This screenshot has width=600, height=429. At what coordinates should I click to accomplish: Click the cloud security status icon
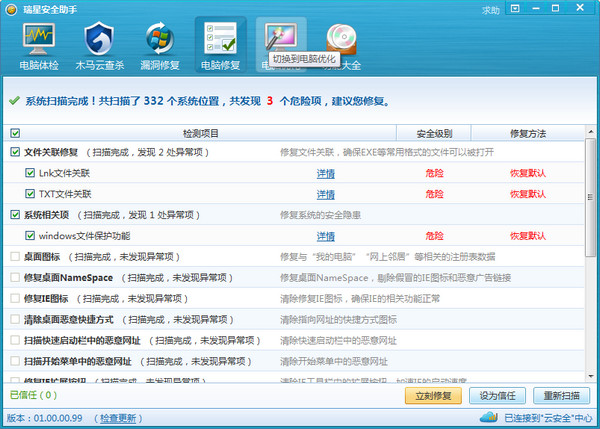click(x=496, y=417)
